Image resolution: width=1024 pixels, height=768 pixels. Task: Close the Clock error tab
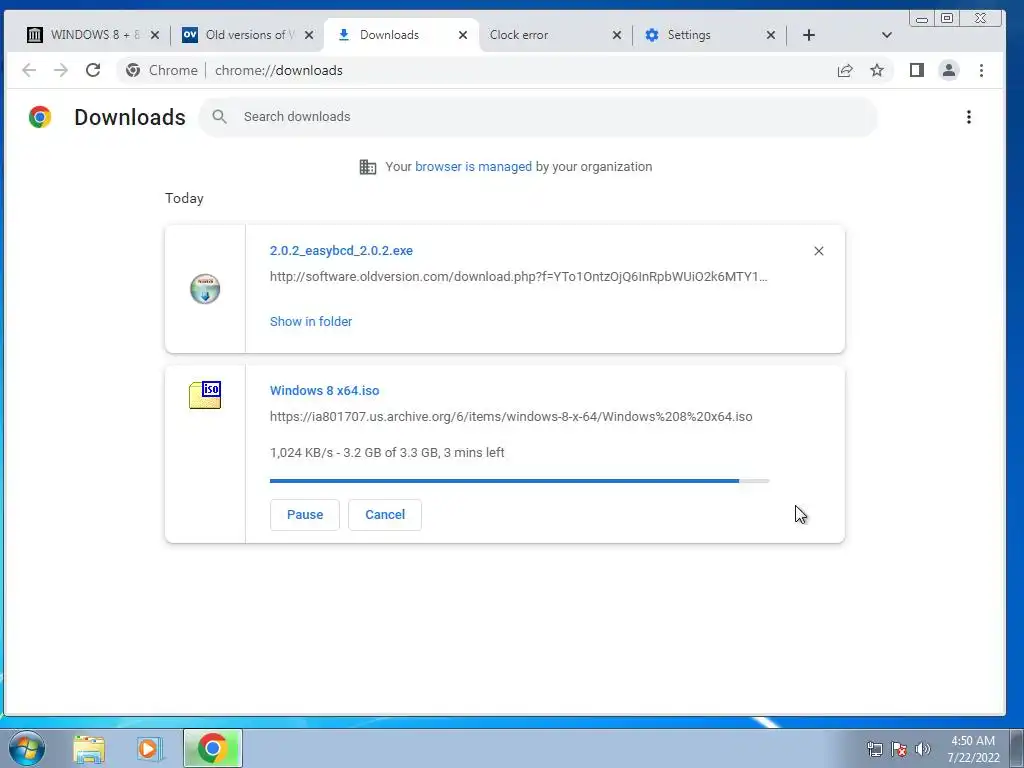coord(616,35)
